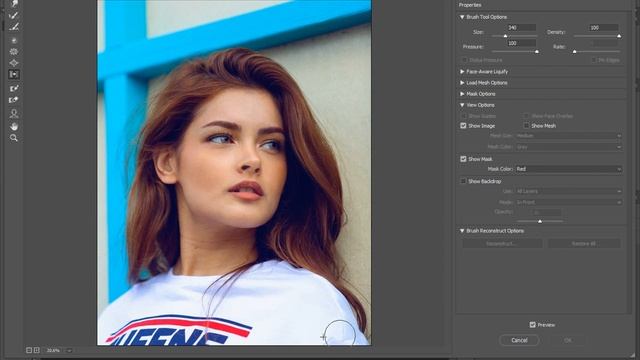Click the Pressure value field

[x=521, y=43]
